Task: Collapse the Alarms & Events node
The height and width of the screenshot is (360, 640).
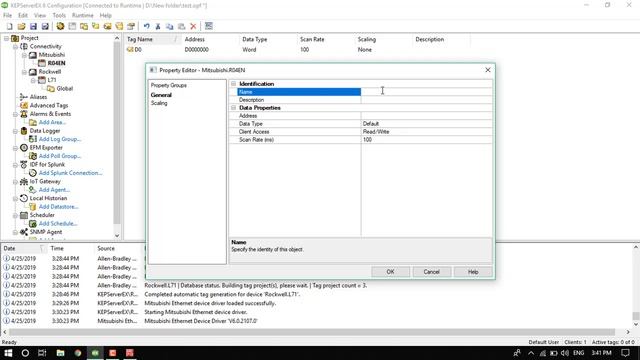Action: (x=16, y=114)
